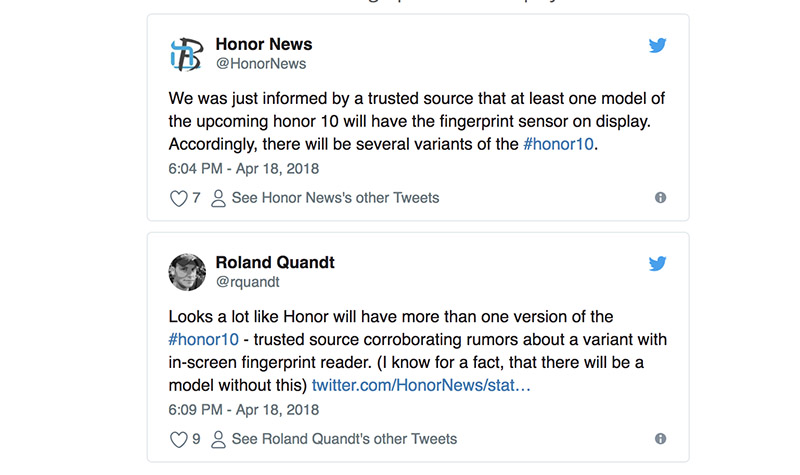Click the Honor News display name
Screen dimensions: 800x475
264,44
